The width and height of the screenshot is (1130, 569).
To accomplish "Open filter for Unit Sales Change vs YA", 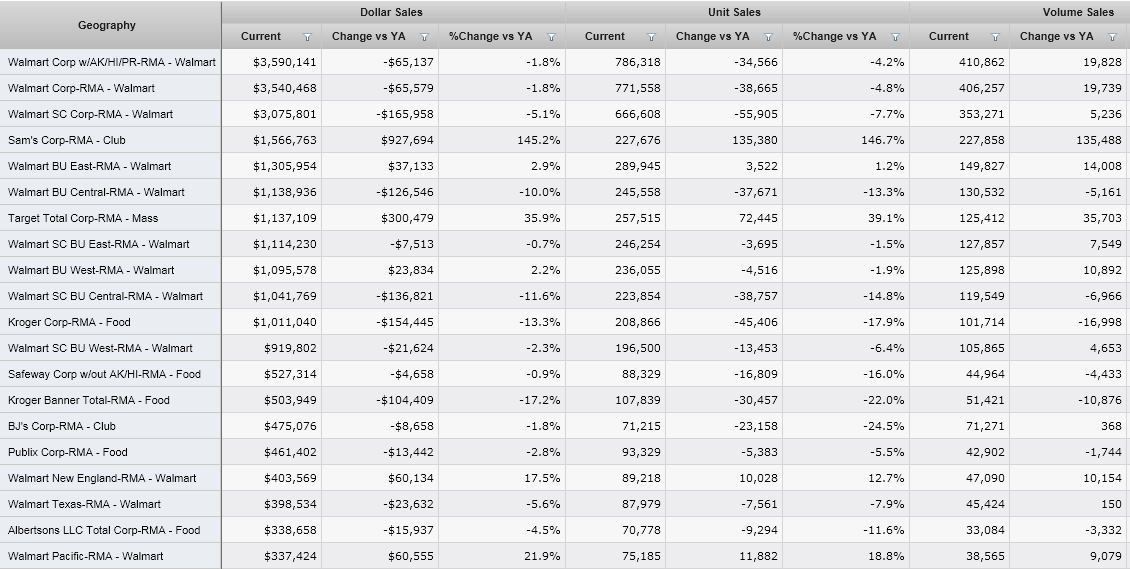I will point(768,37).
